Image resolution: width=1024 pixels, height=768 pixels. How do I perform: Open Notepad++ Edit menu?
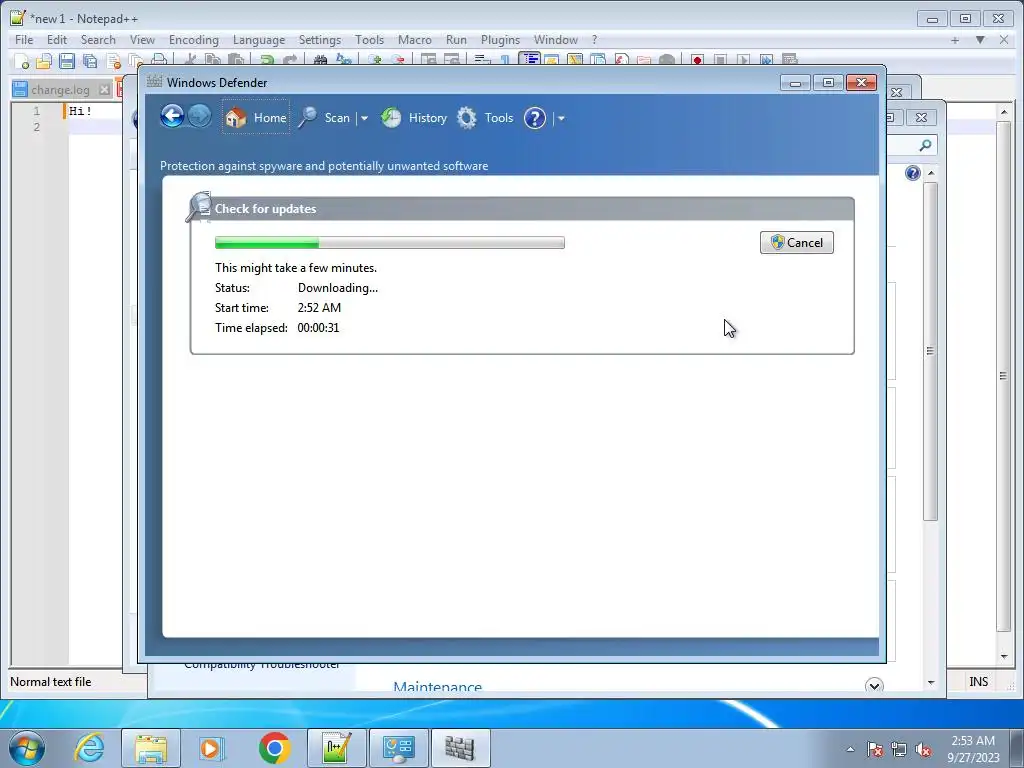point(57,40)
